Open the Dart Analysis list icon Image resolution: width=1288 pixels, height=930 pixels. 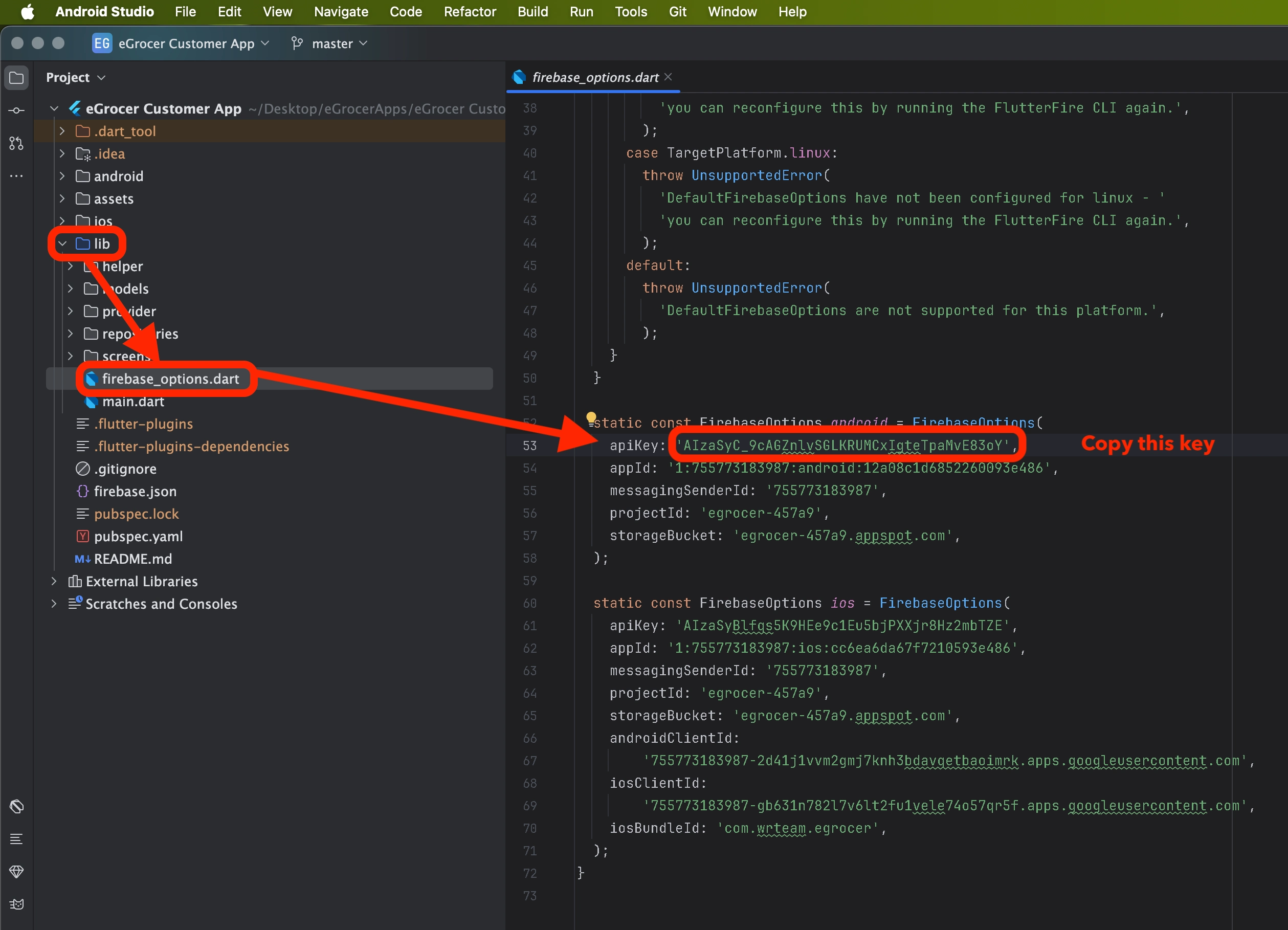pyautogui.click(x=16, y=839)
